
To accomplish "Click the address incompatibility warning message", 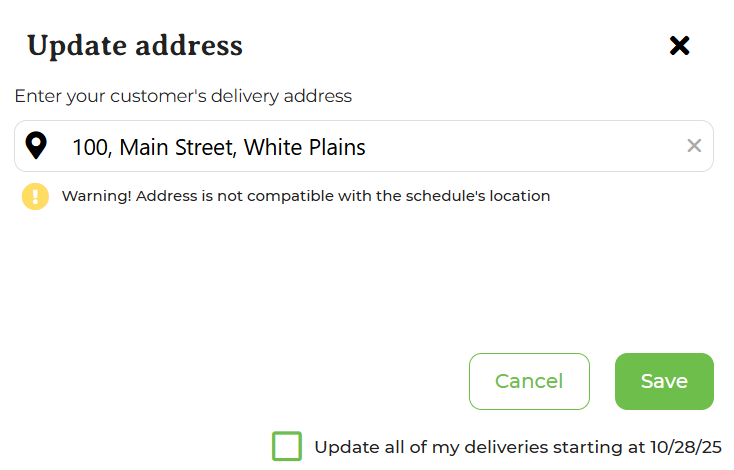I will coord(306,196).
